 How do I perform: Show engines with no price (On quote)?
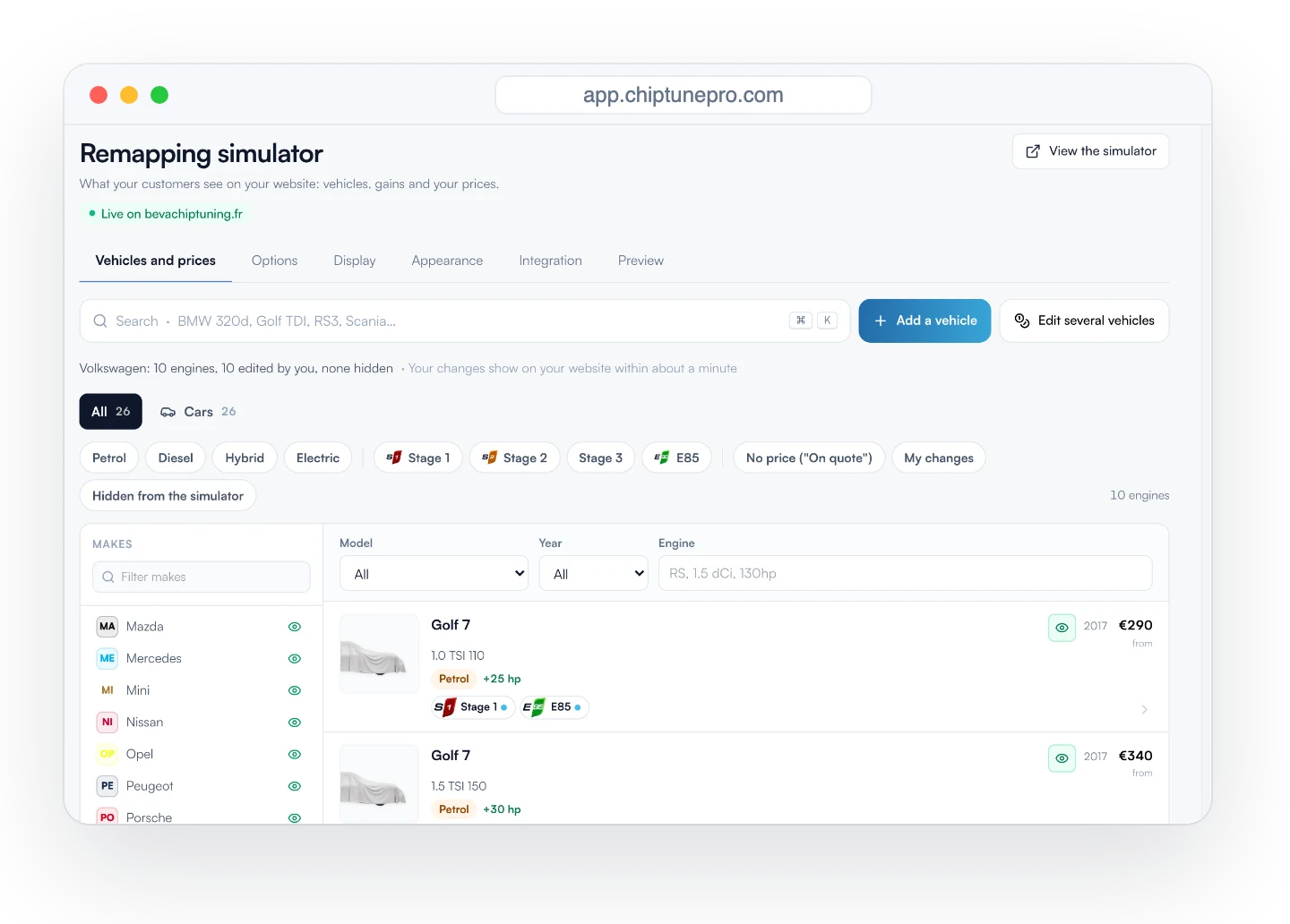click(x=809, y=458)
